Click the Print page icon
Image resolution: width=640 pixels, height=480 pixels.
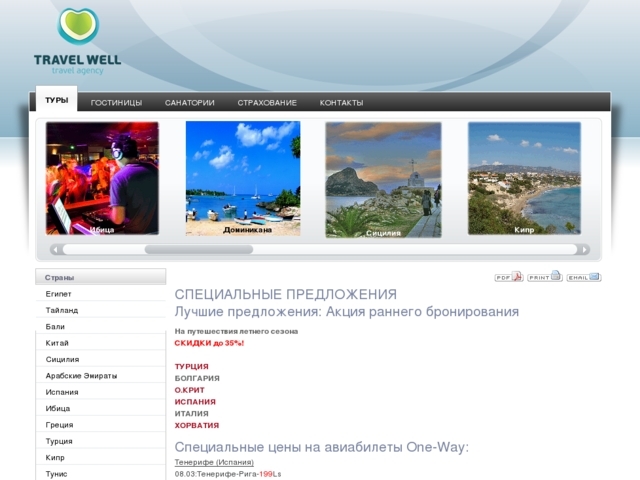[x=544, y=277]
